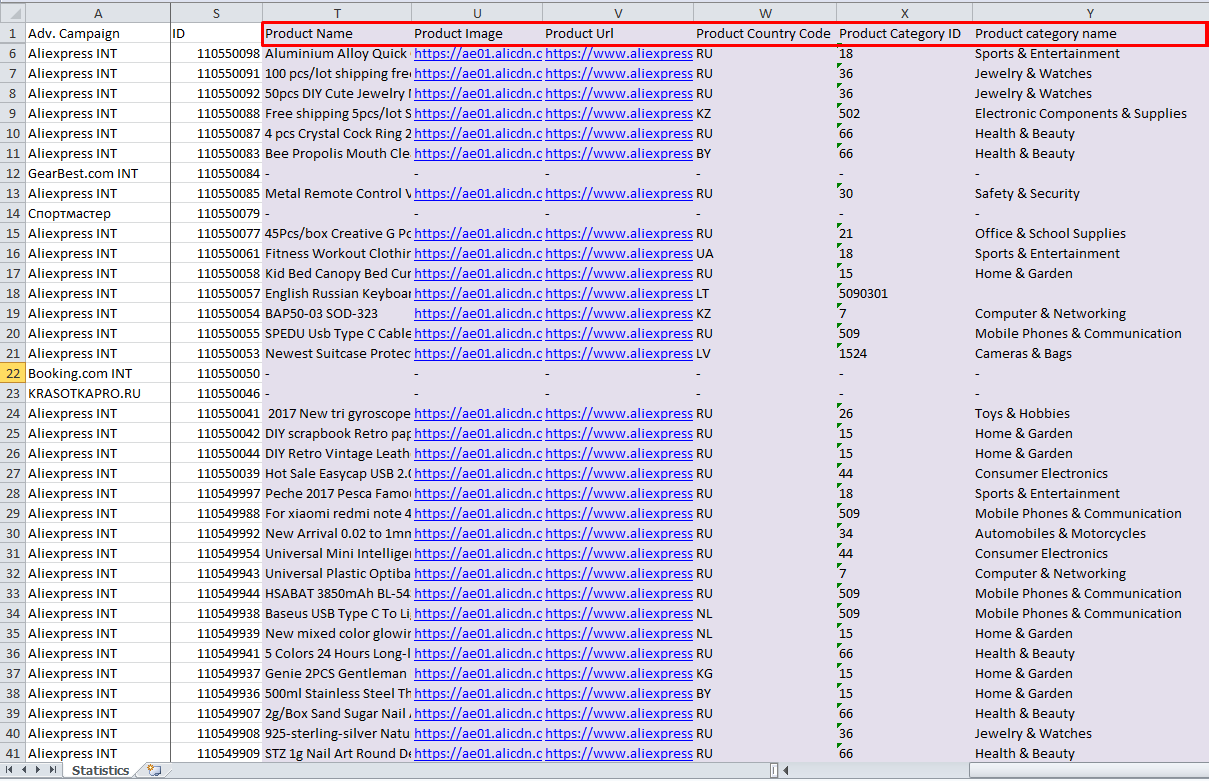Image resolution: width=1209 pixels, height=781 pixels.
Task: Click the Select All corner box
Action: pos(12,13)
